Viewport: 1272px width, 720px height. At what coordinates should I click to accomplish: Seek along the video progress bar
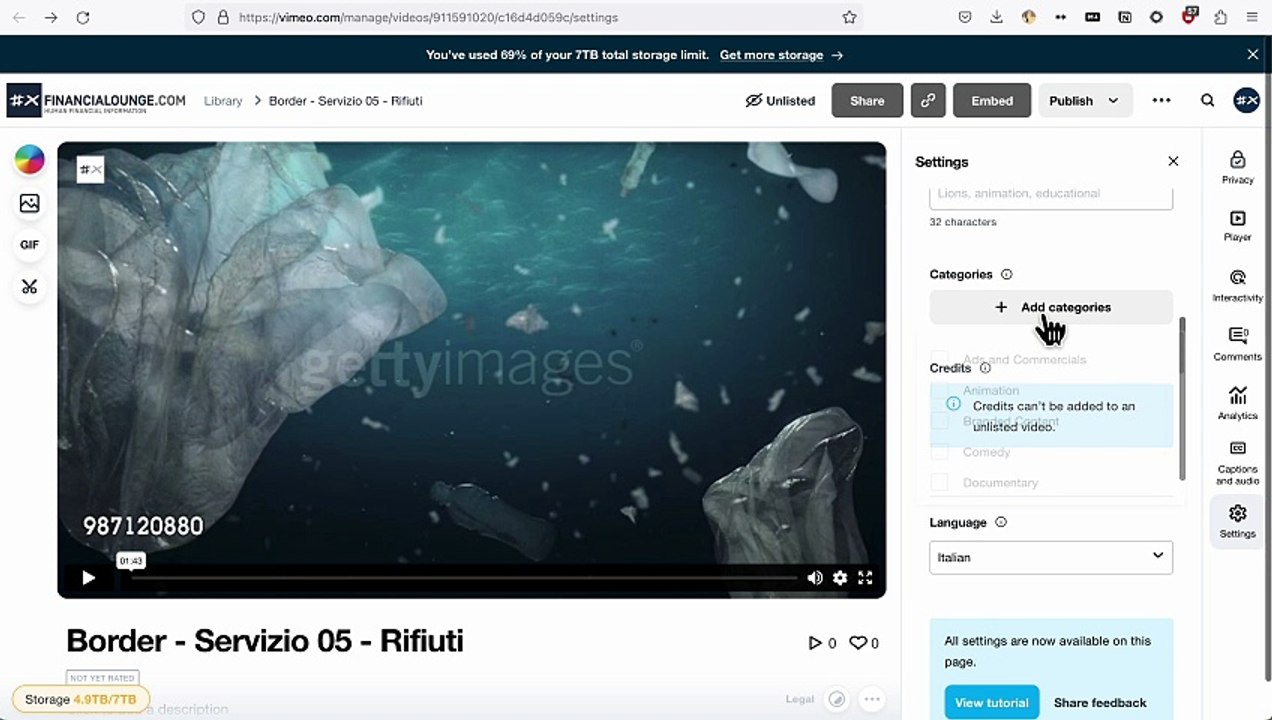pyautogui.click(x=464, y=577)
